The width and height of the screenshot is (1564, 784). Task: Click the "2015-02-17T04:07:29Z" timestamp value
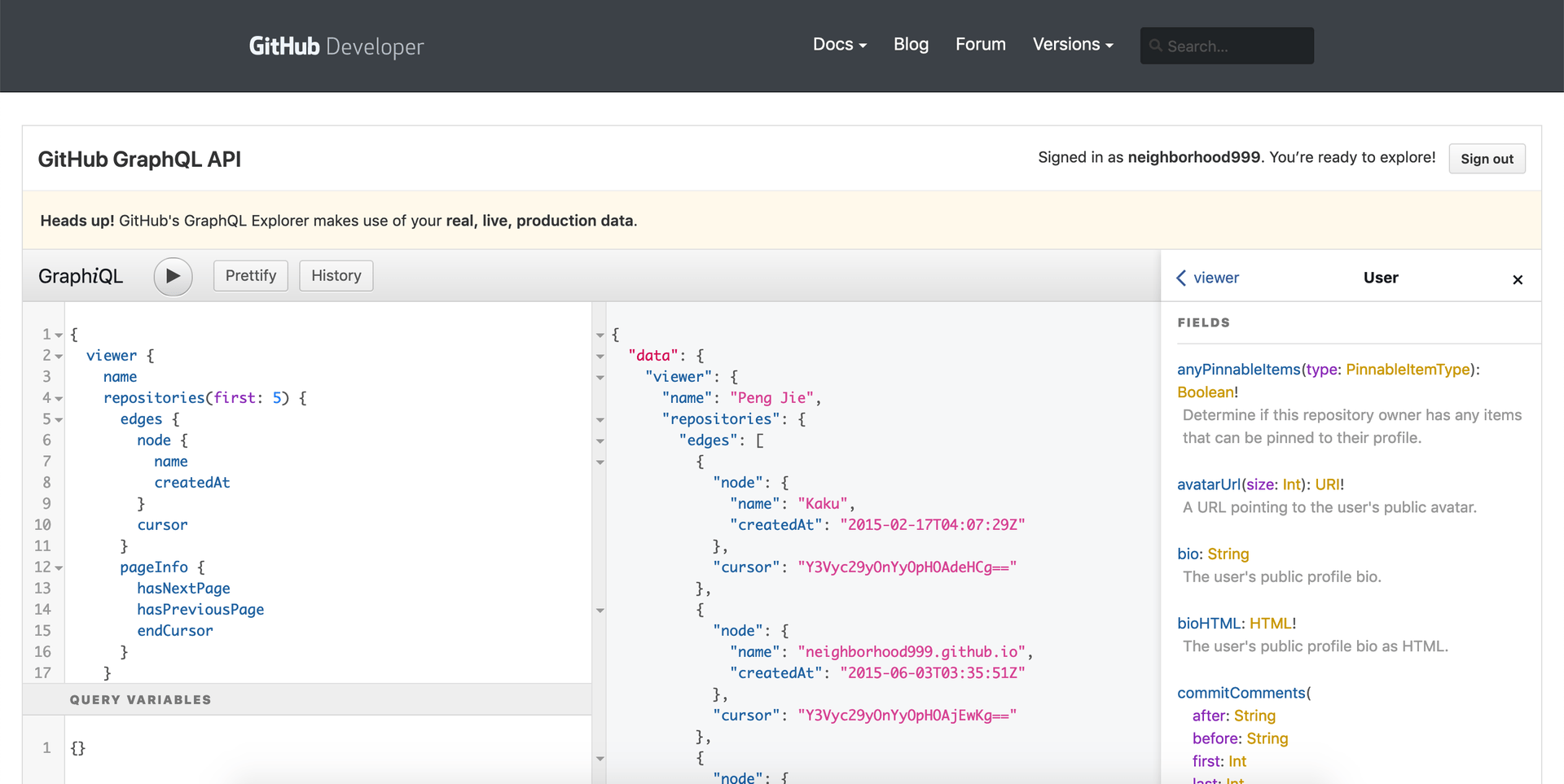tap(933, 525)
